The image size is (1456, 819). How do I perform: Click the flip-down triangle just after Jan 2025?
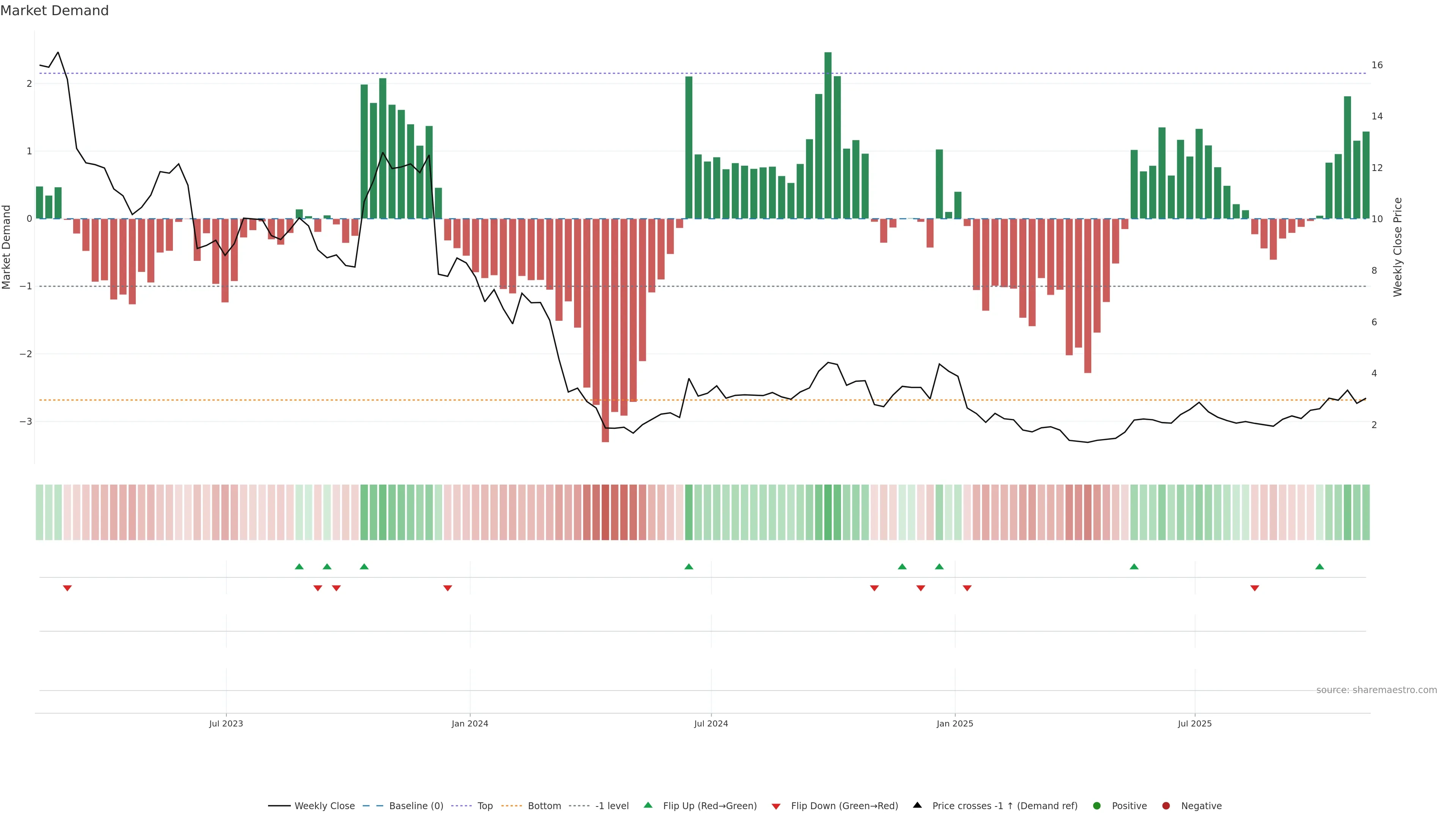click(x=967, y=588)
